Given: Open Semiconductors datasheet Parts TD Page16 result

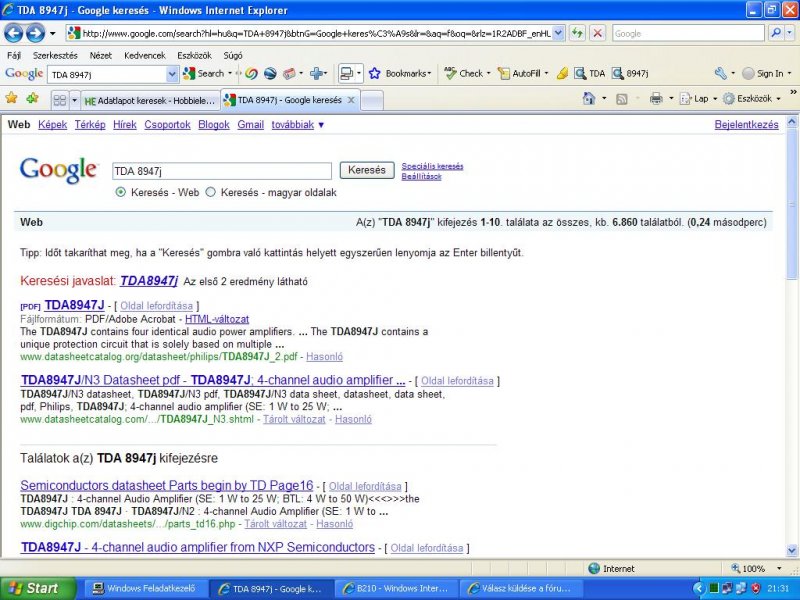Looking at the screenshot, I should coord(167,485).
